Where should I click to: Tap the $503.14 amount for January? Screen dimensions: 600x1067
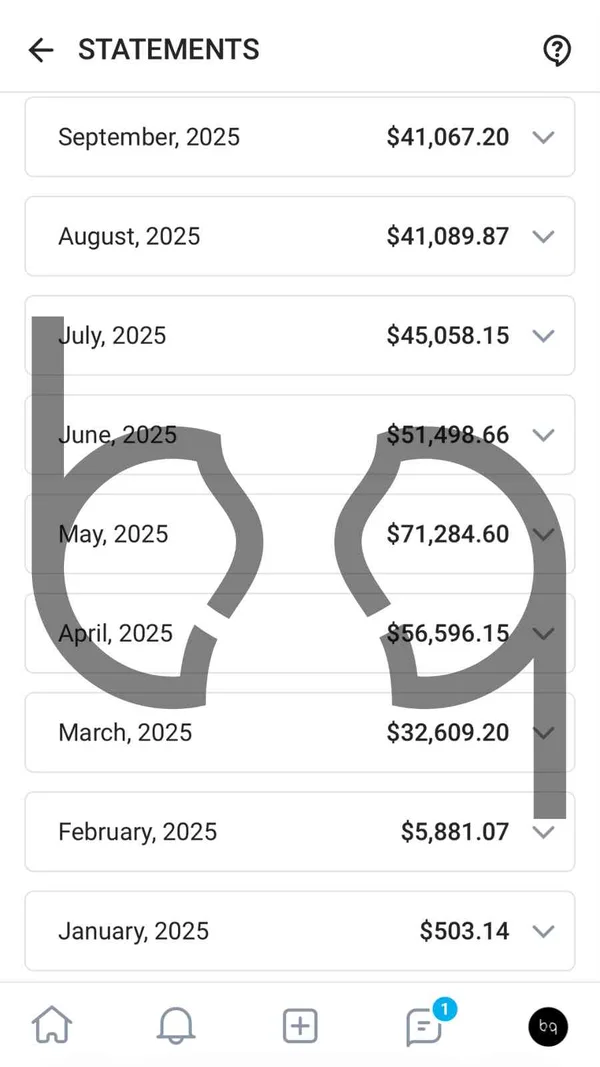point(464,931)
